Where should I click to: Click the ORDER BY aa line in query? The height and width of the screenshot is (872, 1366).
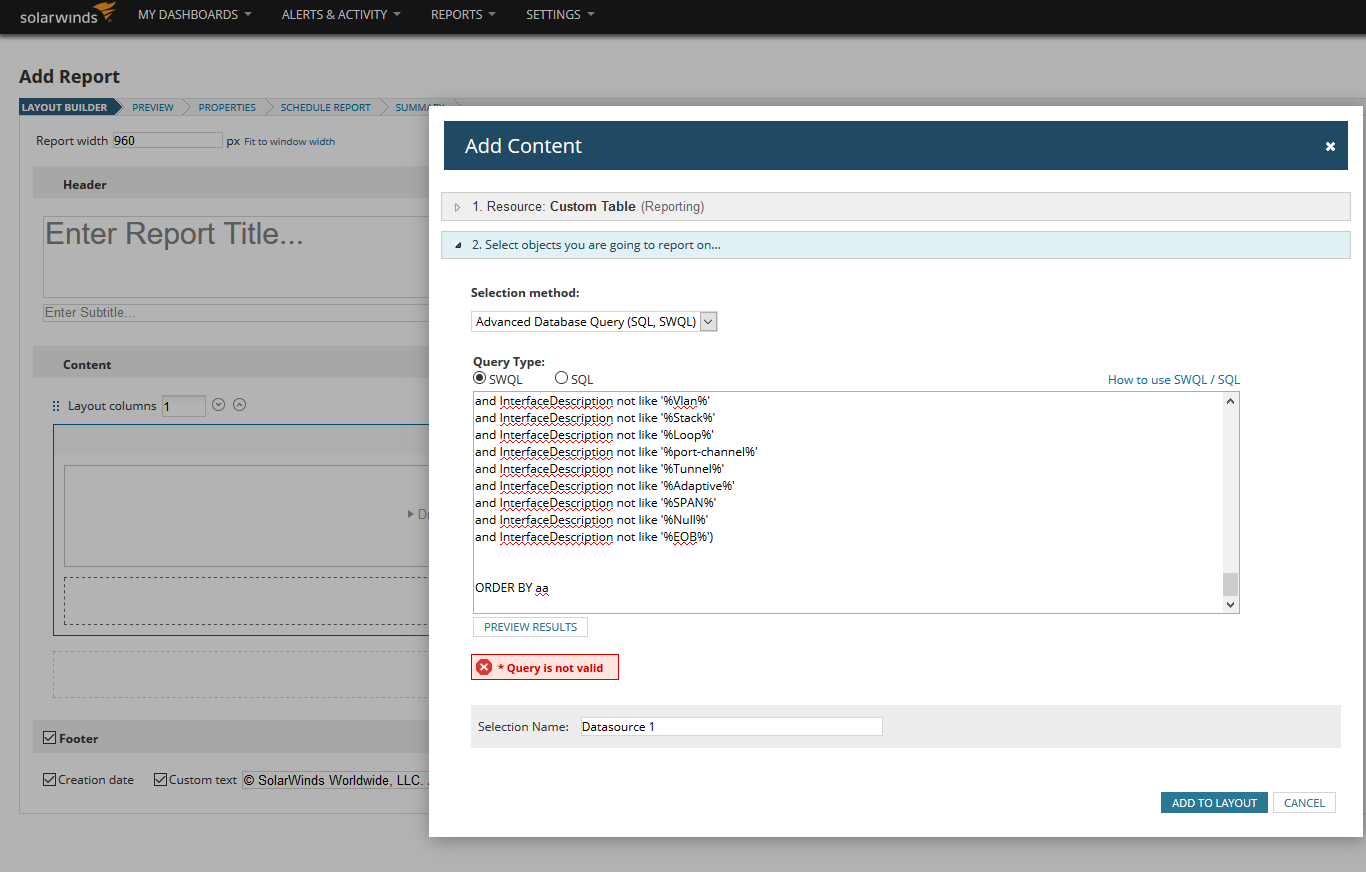[x=512, y=588]
